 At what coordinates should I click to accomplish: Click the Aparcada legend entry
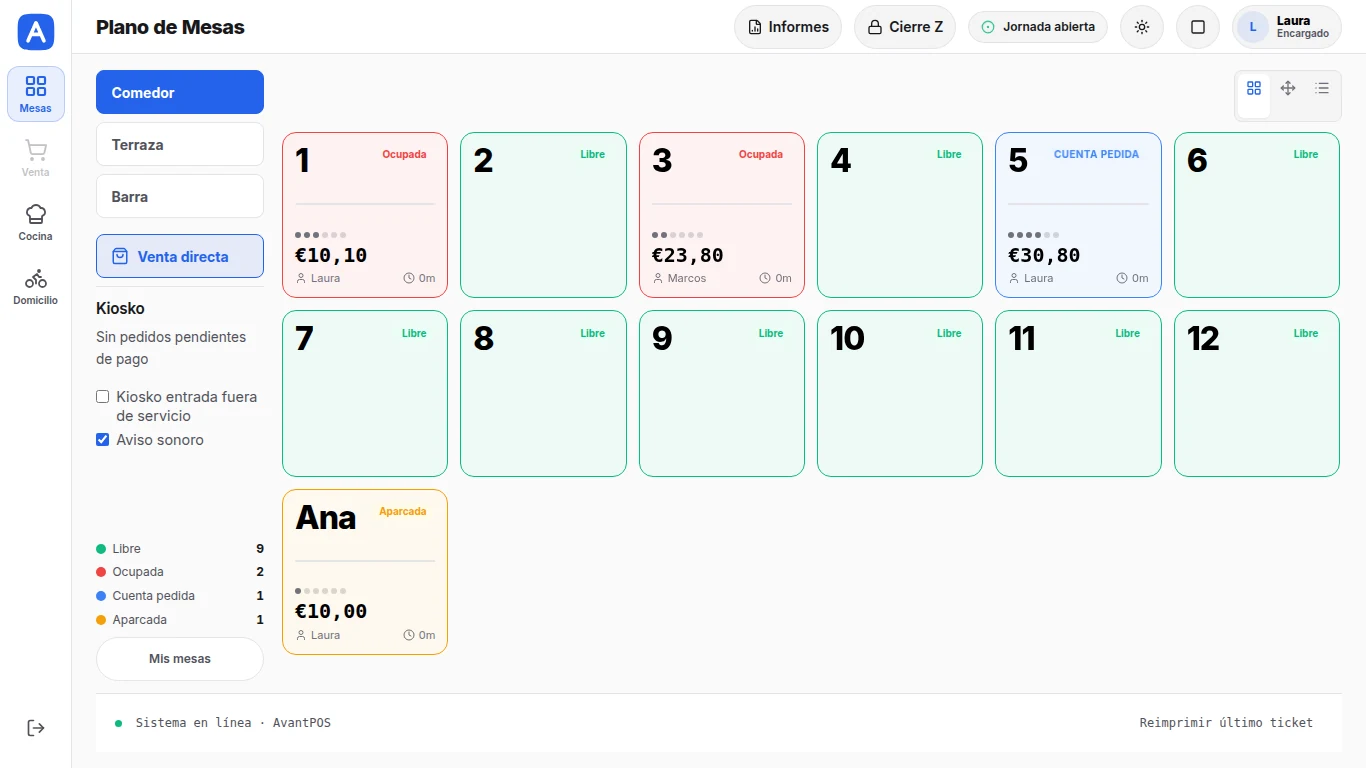click(x=180, y=620)
